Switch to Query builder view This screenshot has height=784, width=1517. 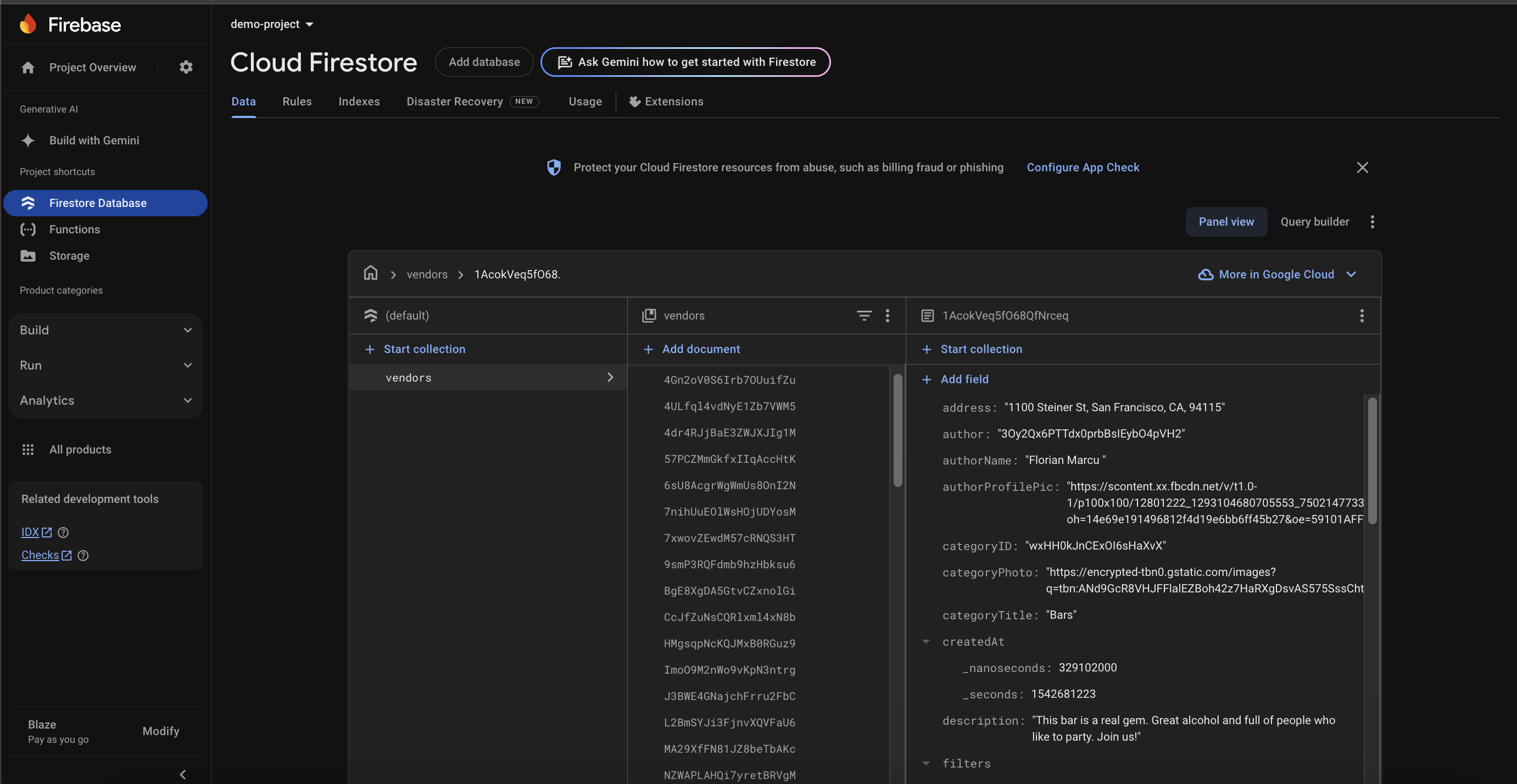click(1314, 222)
